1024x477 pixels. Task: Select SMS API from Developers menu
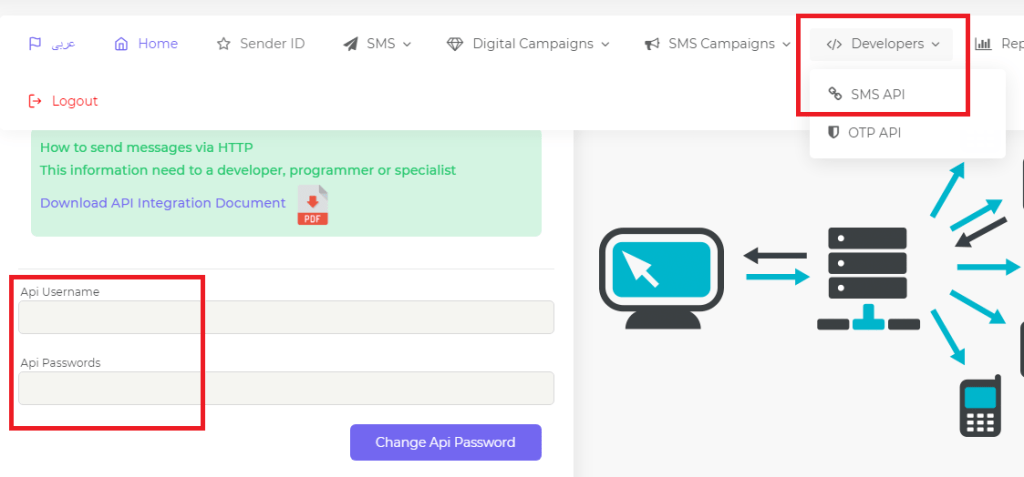877,94
